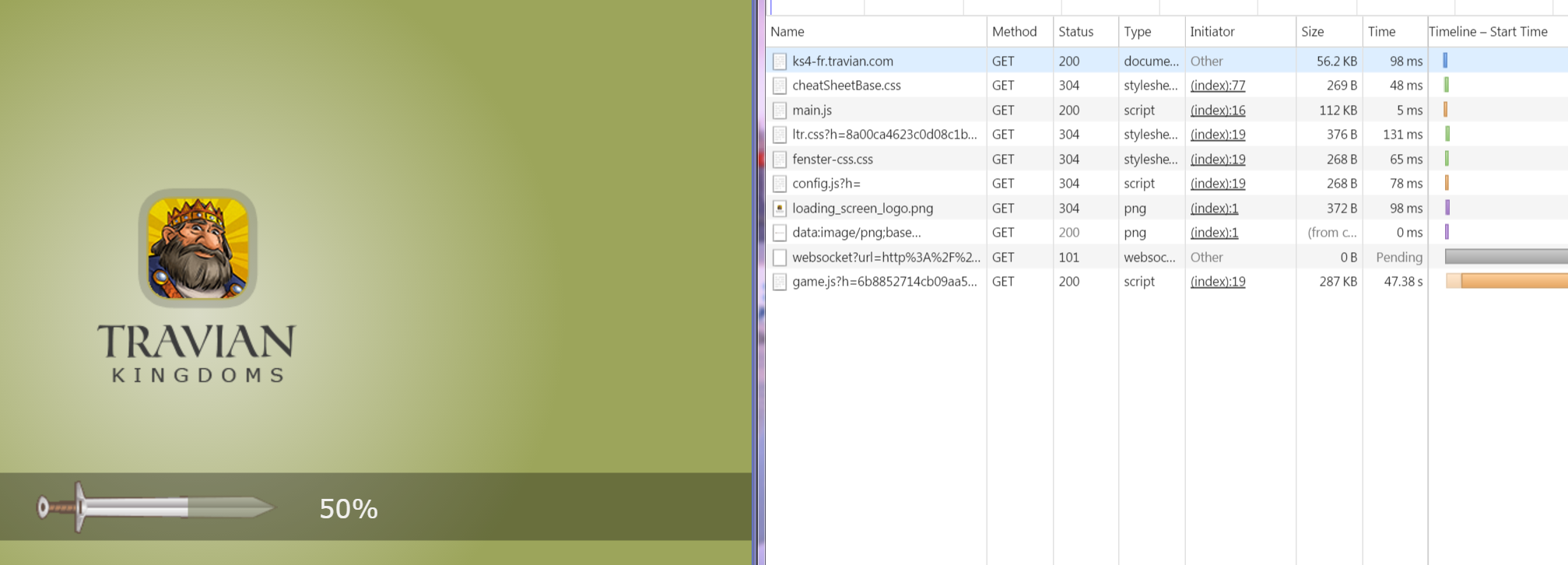Click document icon beside ks4-fr.travian.com
1568x565 pixels.
779,61
